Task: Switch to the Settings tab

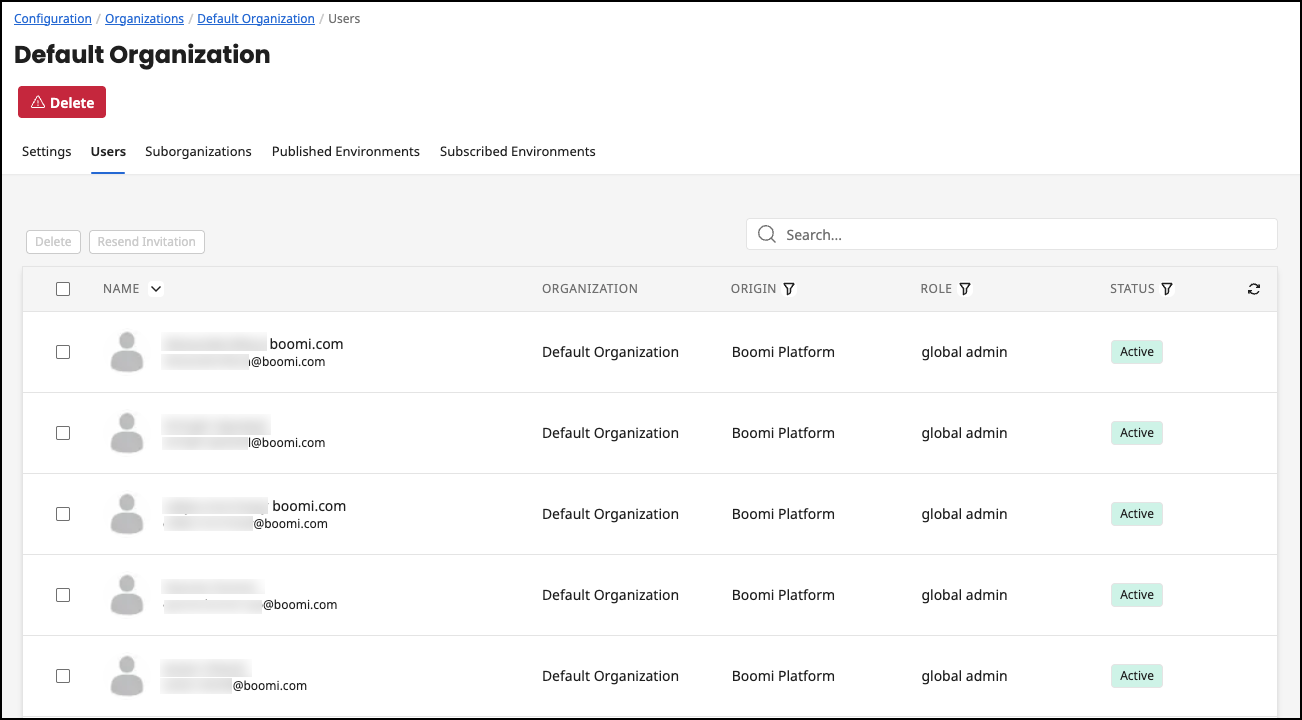Action: (46, 151)
